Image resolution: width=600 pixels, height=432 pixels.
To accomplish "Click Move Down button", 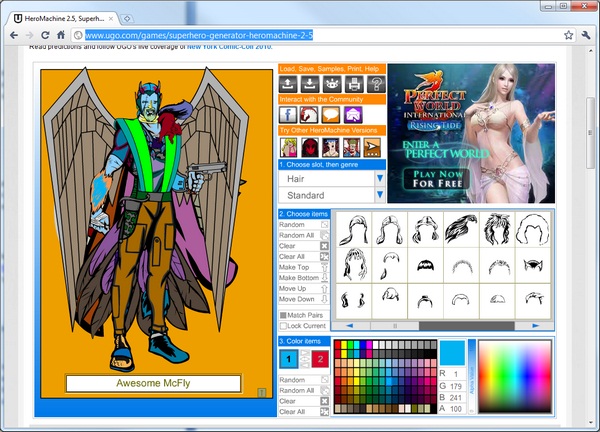I will tap(304, 299).
